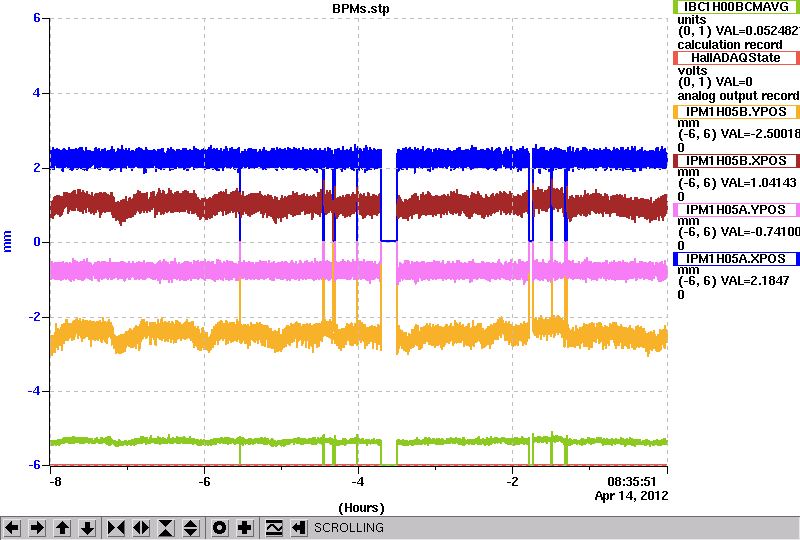Pan the plot left with the left arrow
The width and height of the screenshot is (800, 540).
click(x=12, y=527)
